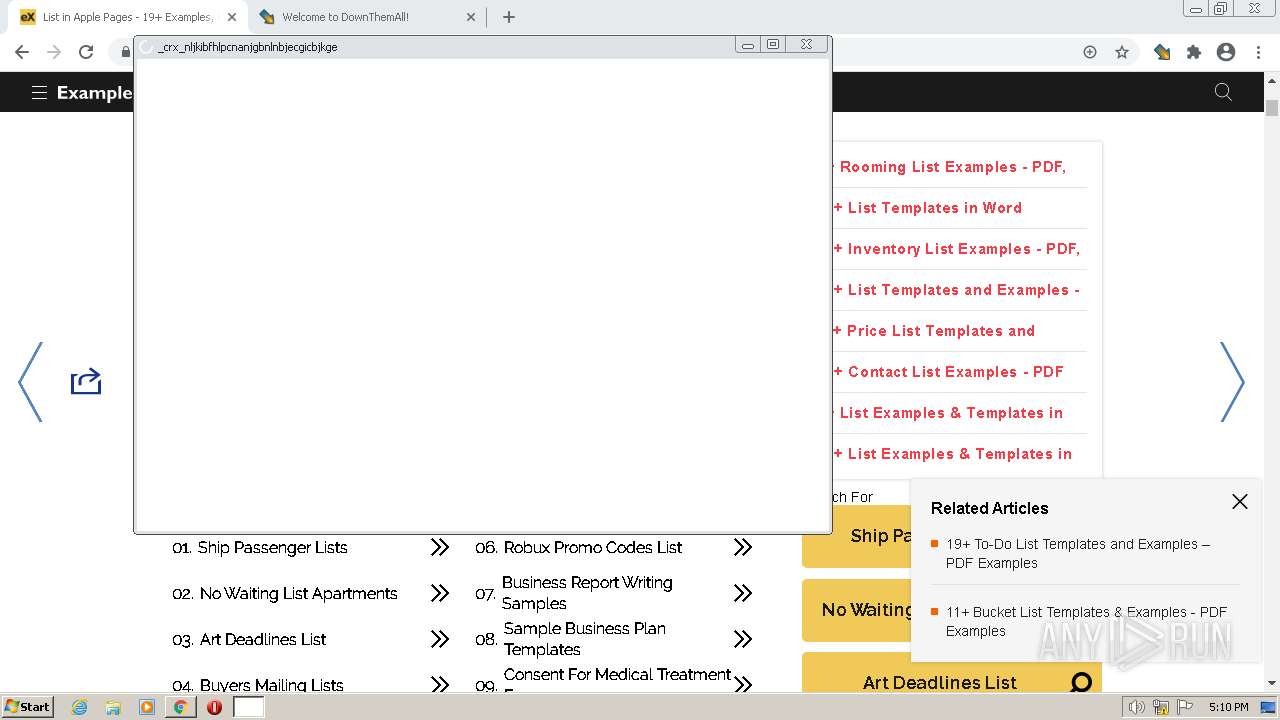This screenshot has width=1280, height=720.
Task: Open media player taskbar icon
Action: pos(147,707)
